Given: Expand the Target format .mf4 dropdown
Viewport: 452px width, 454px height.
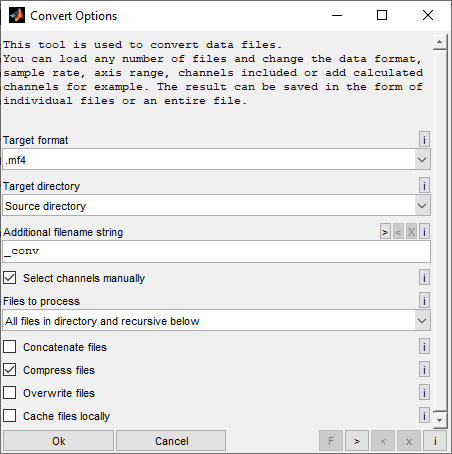Looking at the screenshot, I should coord(216,159).
